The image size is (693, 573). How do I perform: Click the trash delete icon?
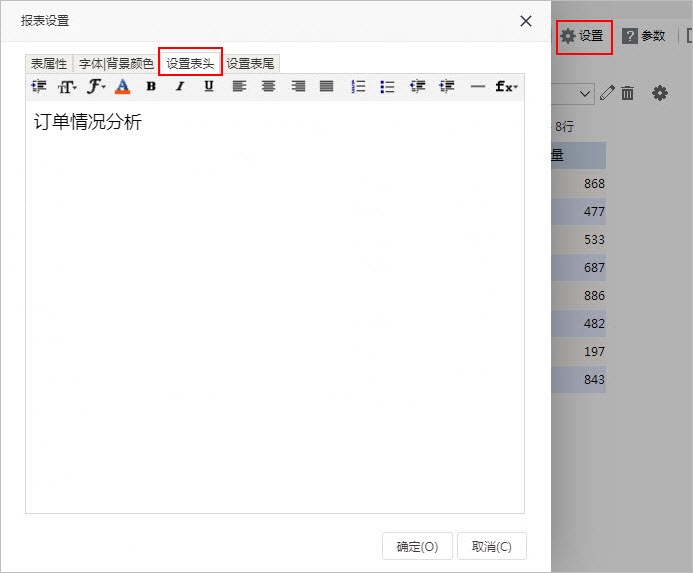627,93
